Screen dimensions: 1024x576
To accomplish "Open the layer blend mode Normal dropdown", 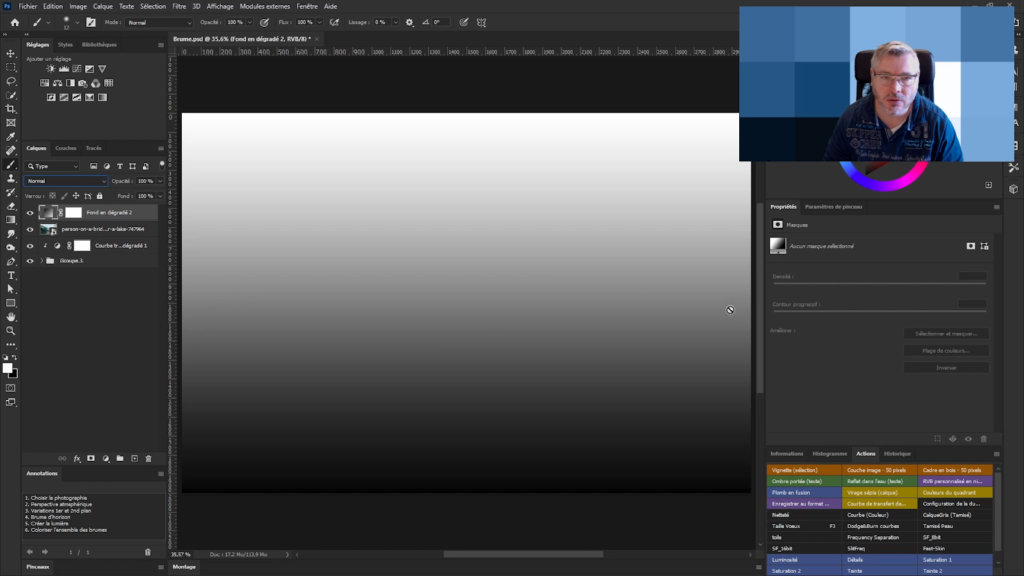I will coord(65,181).
